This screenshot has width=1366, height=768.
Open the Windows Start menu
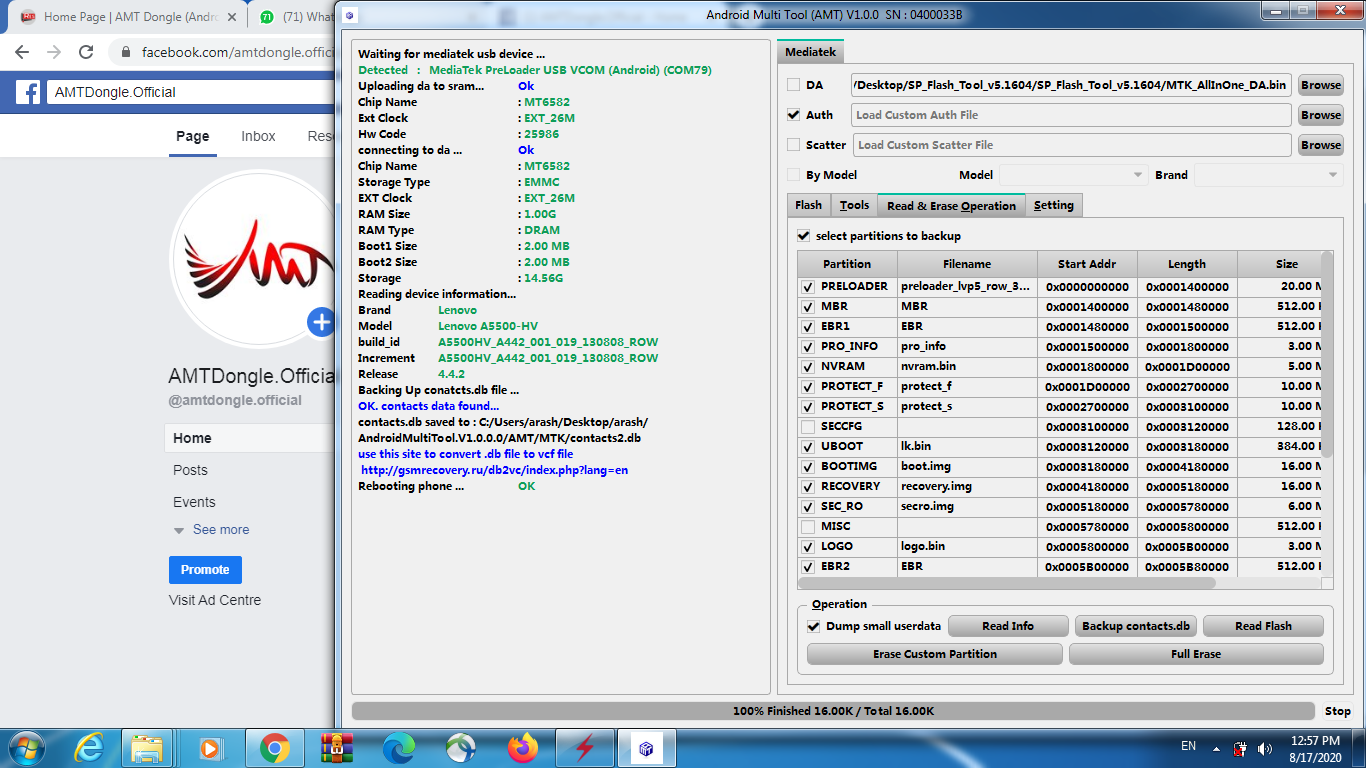pos(26,747)
